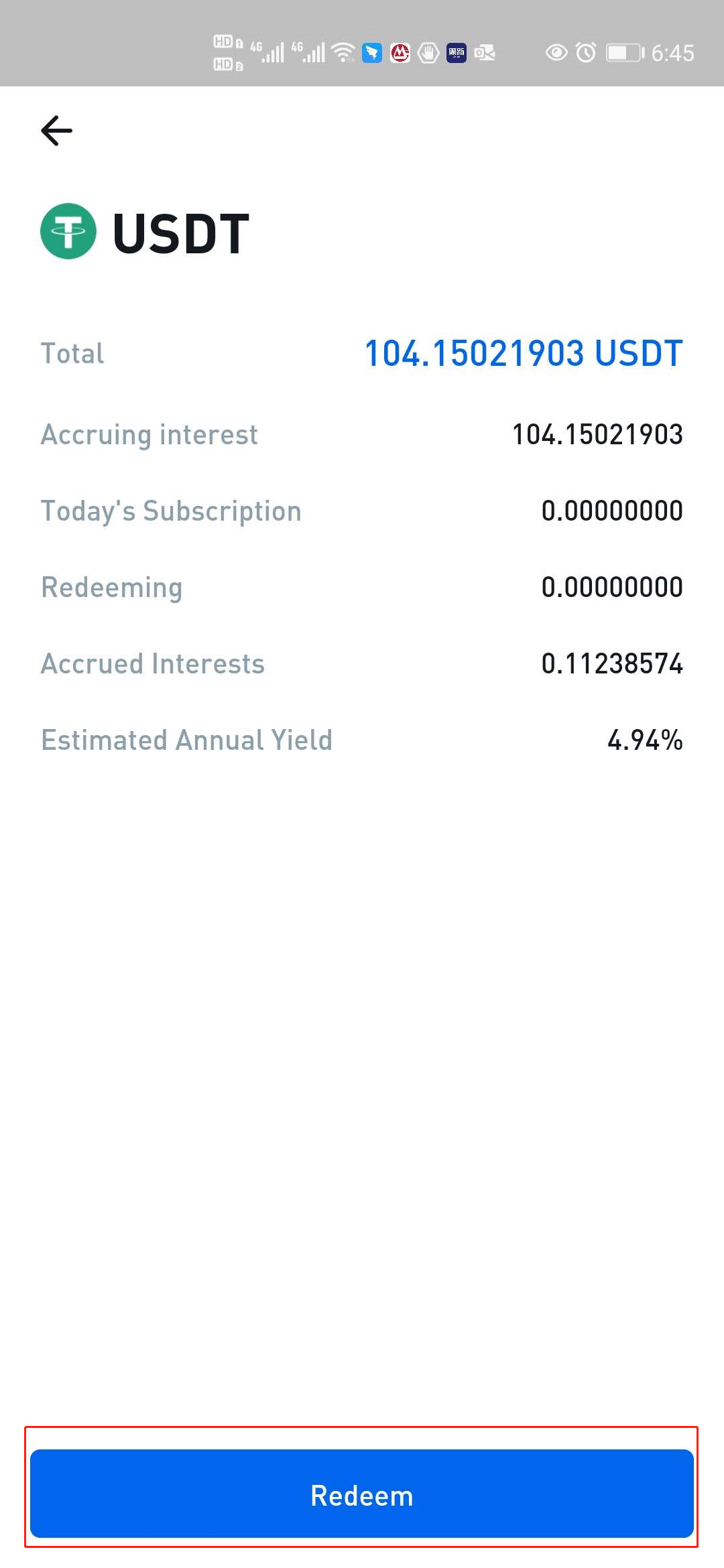This screenshot has width=724, height=1568.
Task: Tap the battery indicator icon
Action: pyautogui.click(x=625, y=53)
